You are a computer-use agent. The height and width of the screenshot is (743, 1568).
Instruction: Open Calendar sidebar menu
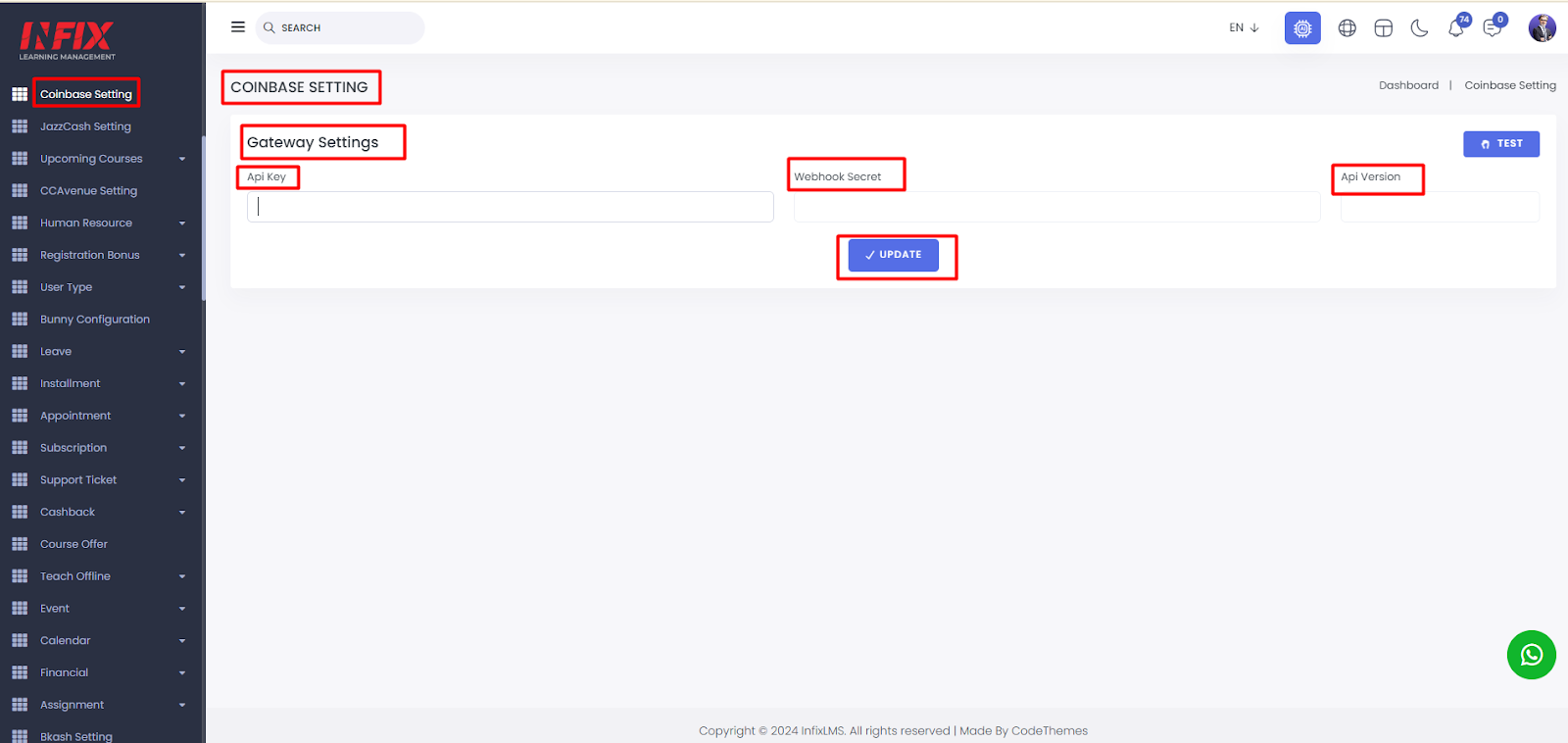point(66,640)
